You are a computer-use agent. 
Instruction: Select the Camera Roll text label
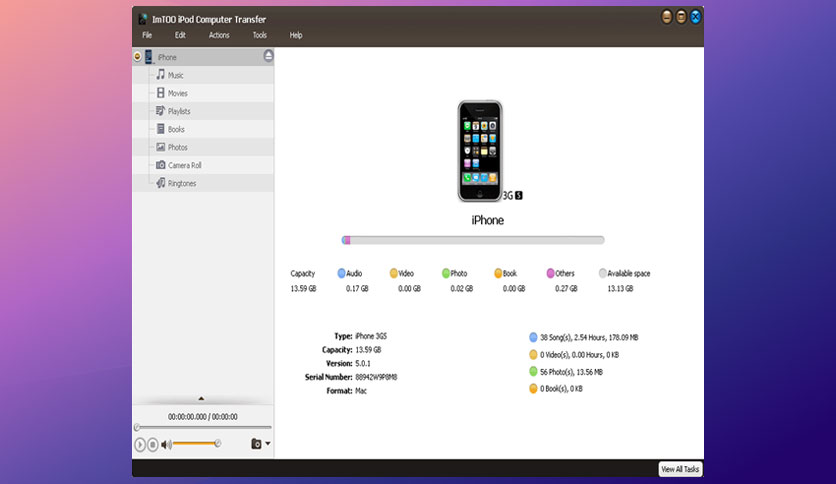[x=185, y=166]
